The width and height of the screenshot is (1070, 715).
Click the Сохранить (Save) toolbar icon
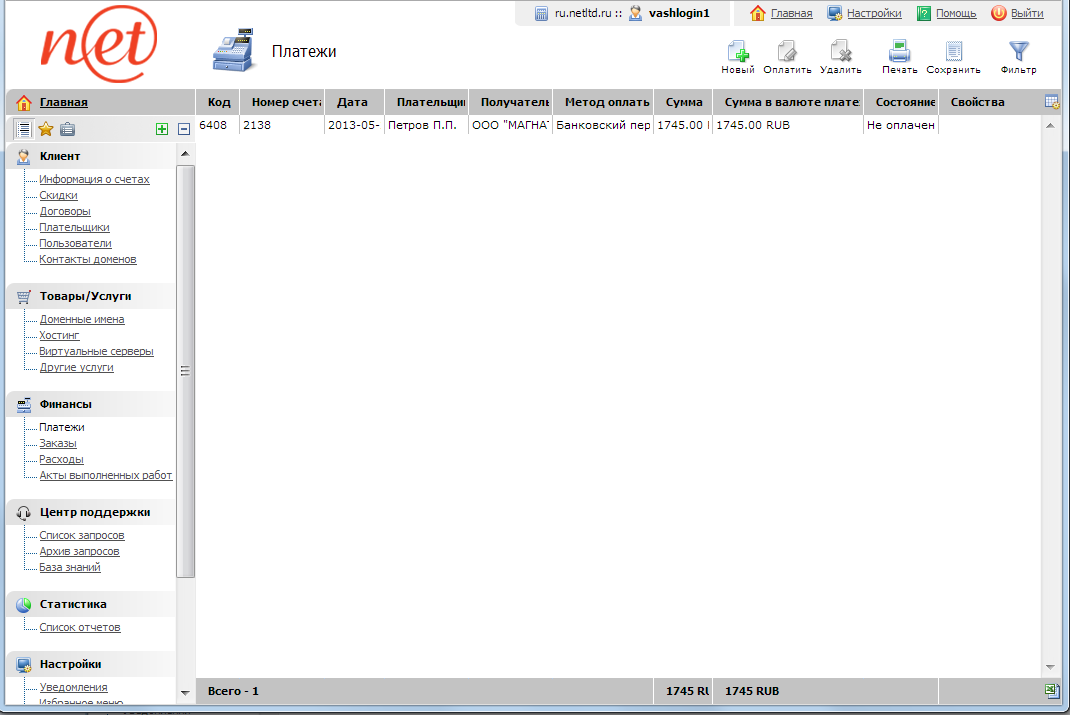[x=953, y=52]
